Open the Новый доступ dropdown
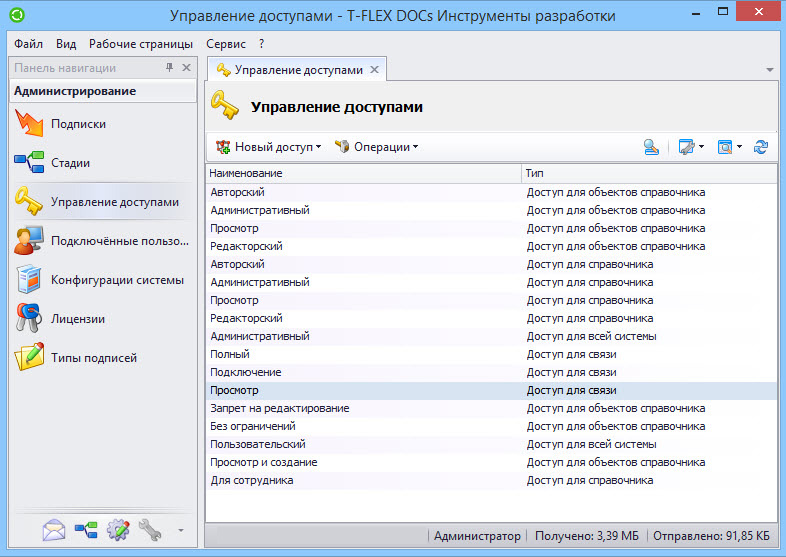The height and width of the screenshot is (557, 786). tap(268, 147)
